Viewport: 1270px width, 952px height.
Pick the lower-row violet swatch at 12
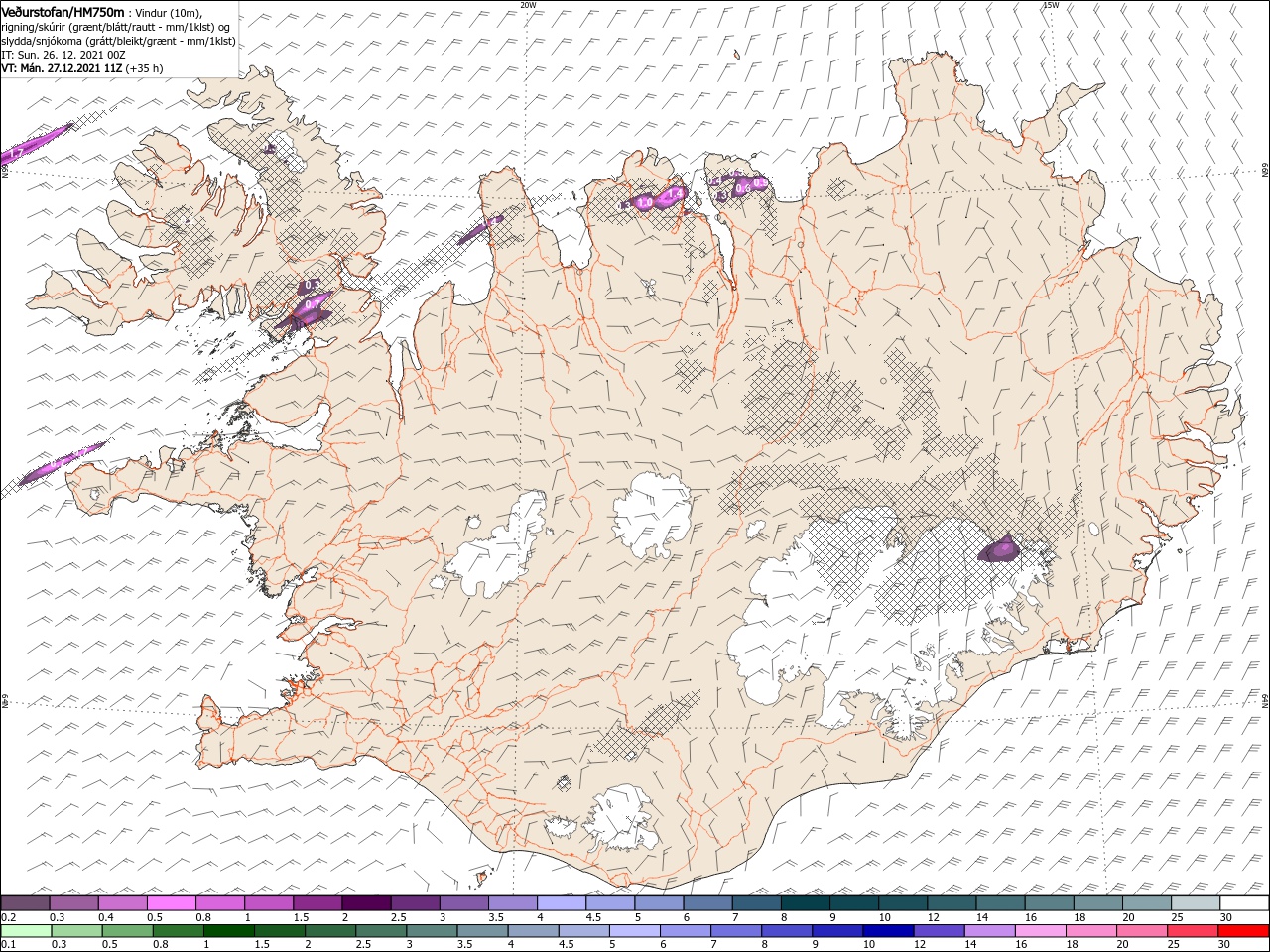(x=938, y=930)
